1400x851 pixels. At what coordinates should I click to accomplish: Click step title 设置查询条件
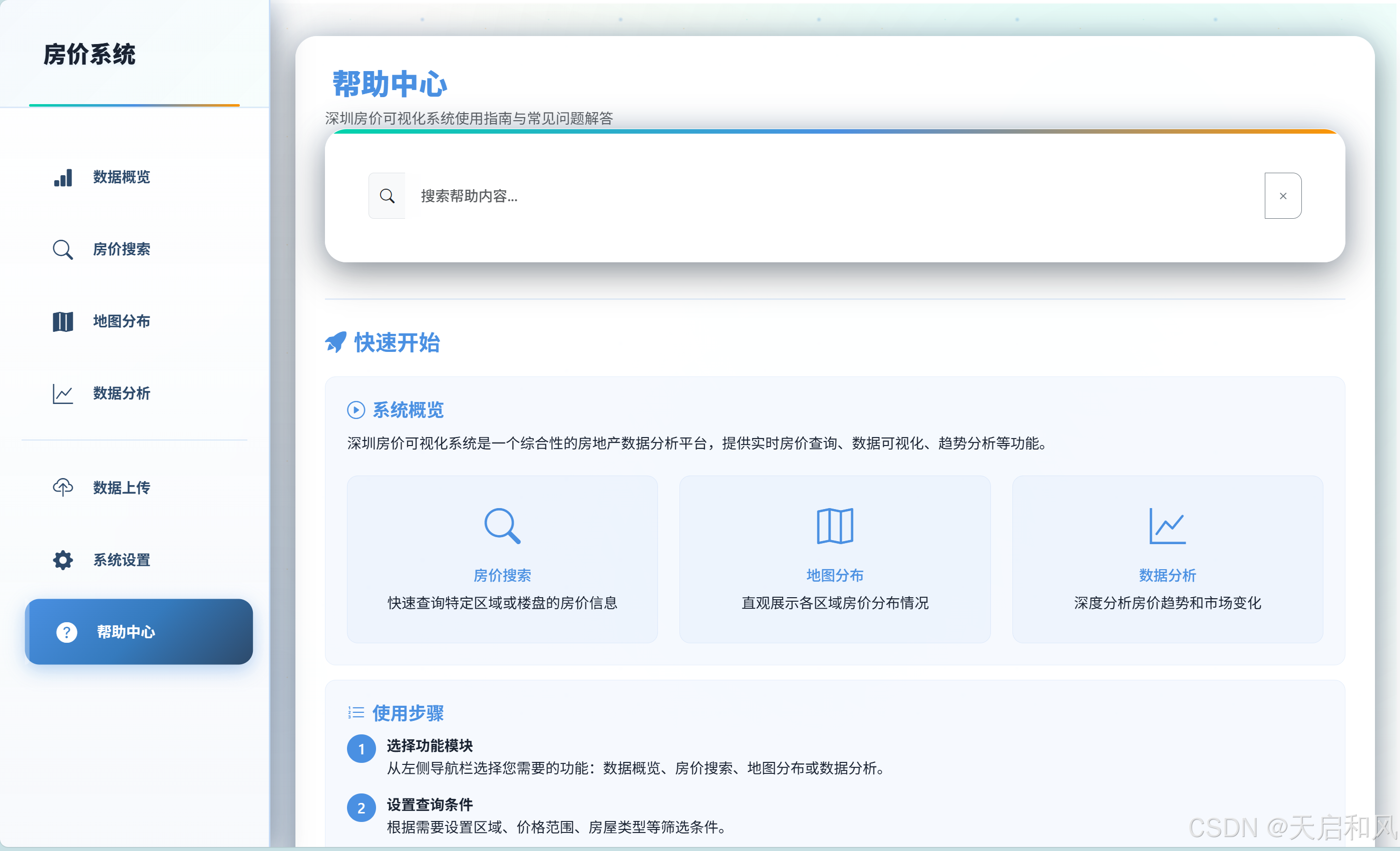tap(430, 804)
